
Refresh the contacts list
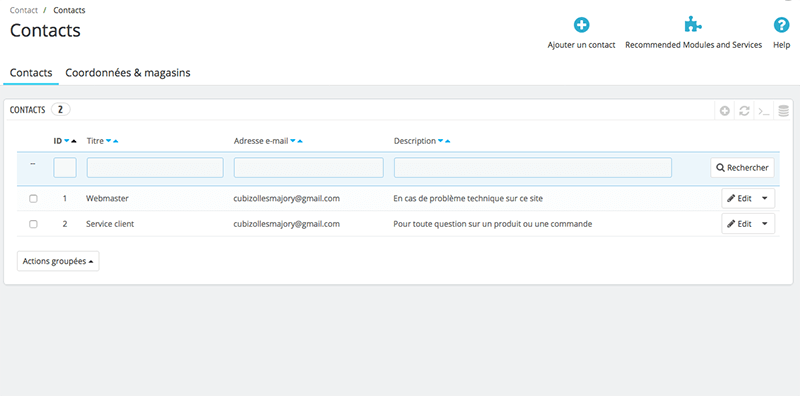click(x=744, y=111)
